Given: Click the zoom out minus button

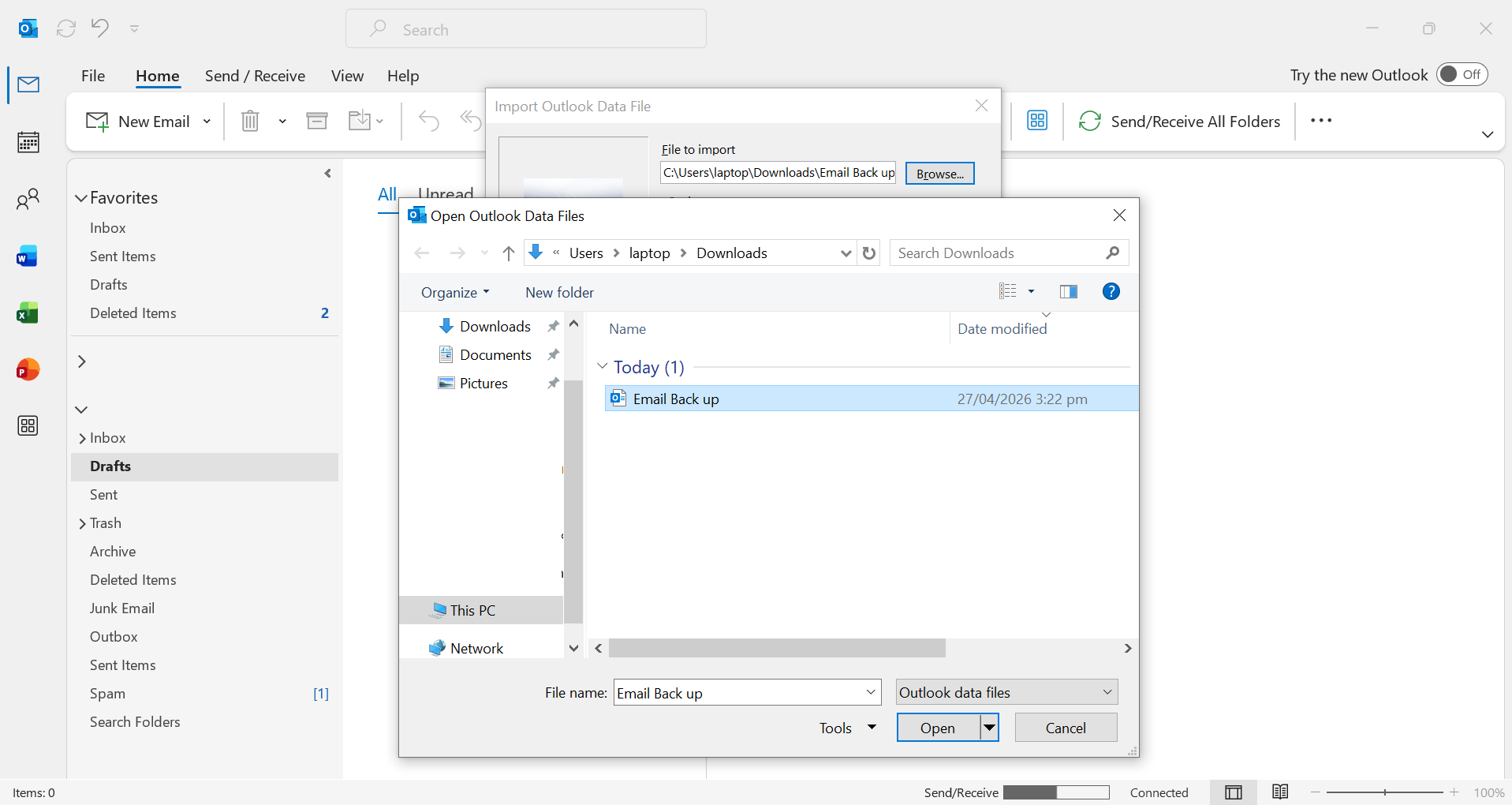Looking at the screenshot, I should coord(1316,792).
